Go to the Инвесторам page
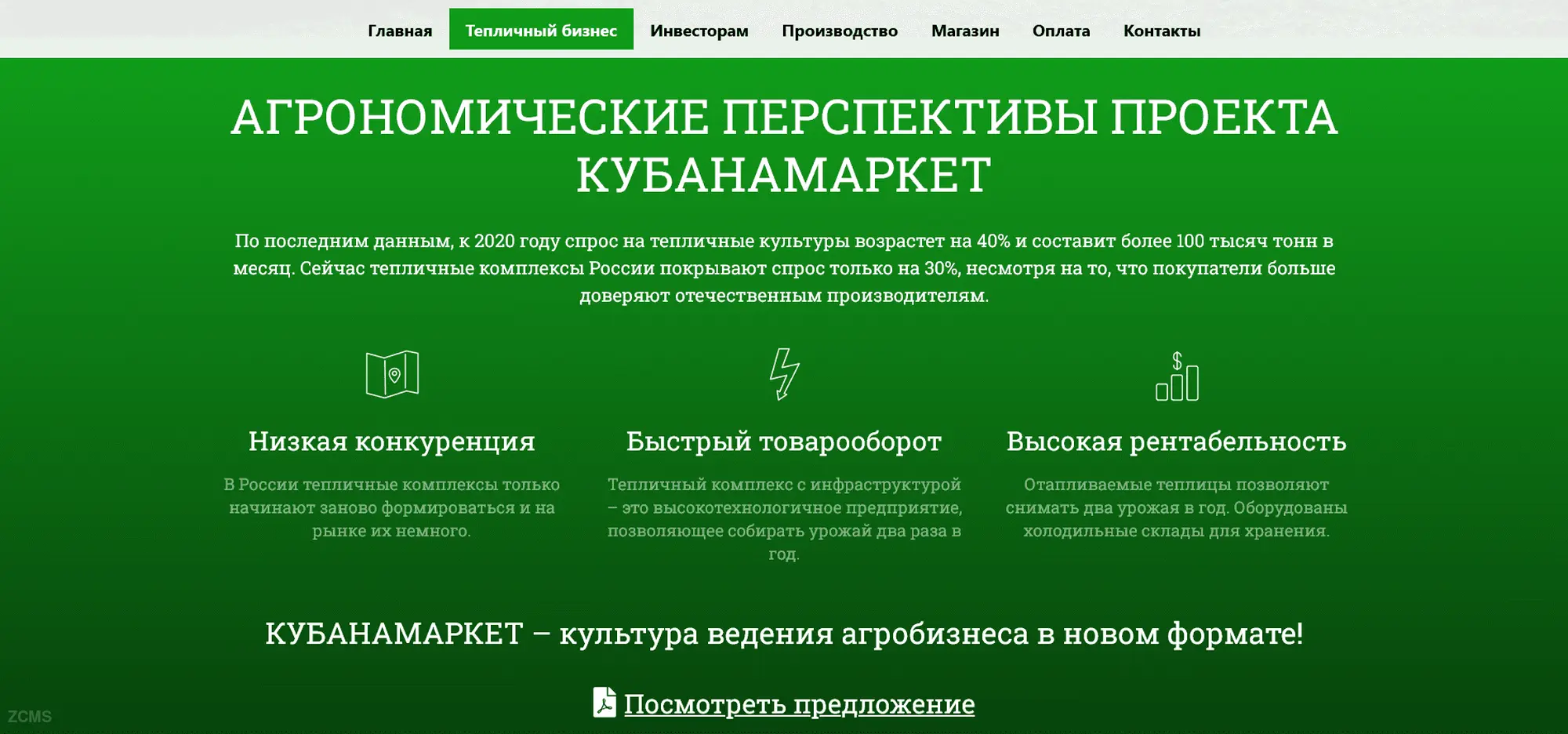The image size is (1568, 734). (699, 31)
